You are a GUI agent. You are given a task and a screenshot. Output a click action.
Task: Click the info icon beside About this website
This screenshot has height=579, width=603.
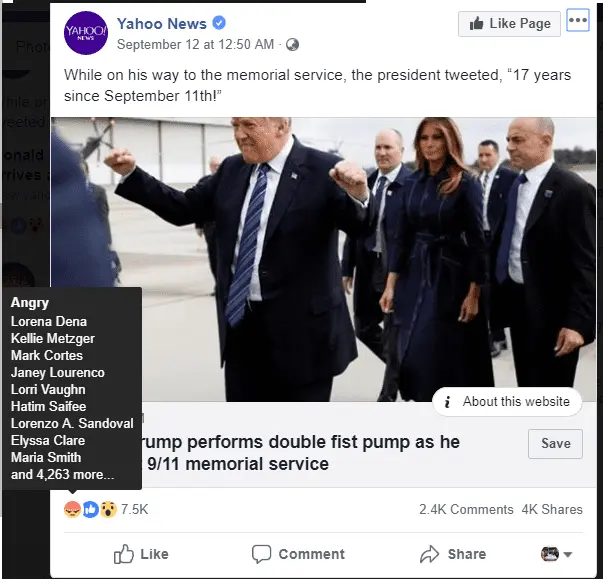point(447,402)
